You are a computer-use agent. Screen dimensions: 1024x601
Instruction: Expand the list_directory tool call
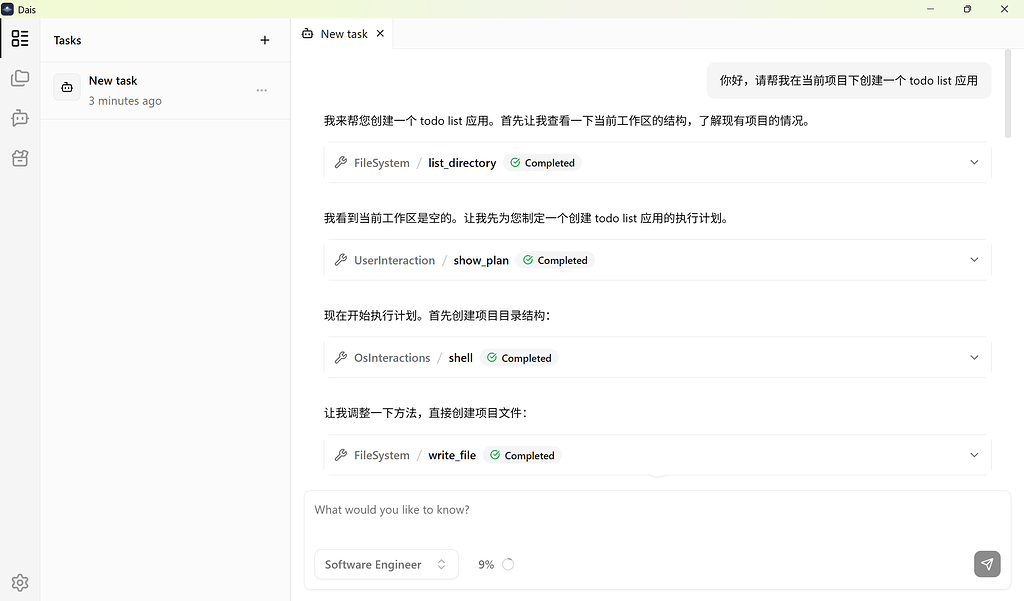coord(974,162)
